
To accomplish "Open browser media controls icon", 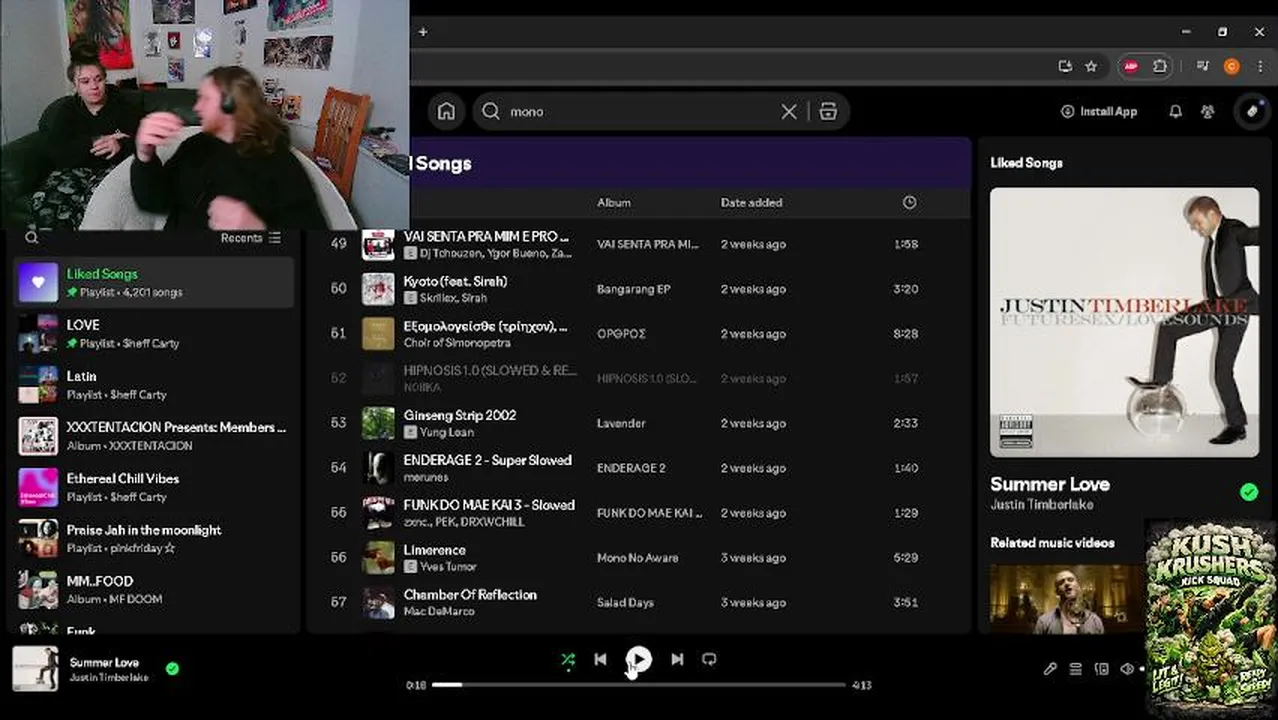I will [1203, 66].
